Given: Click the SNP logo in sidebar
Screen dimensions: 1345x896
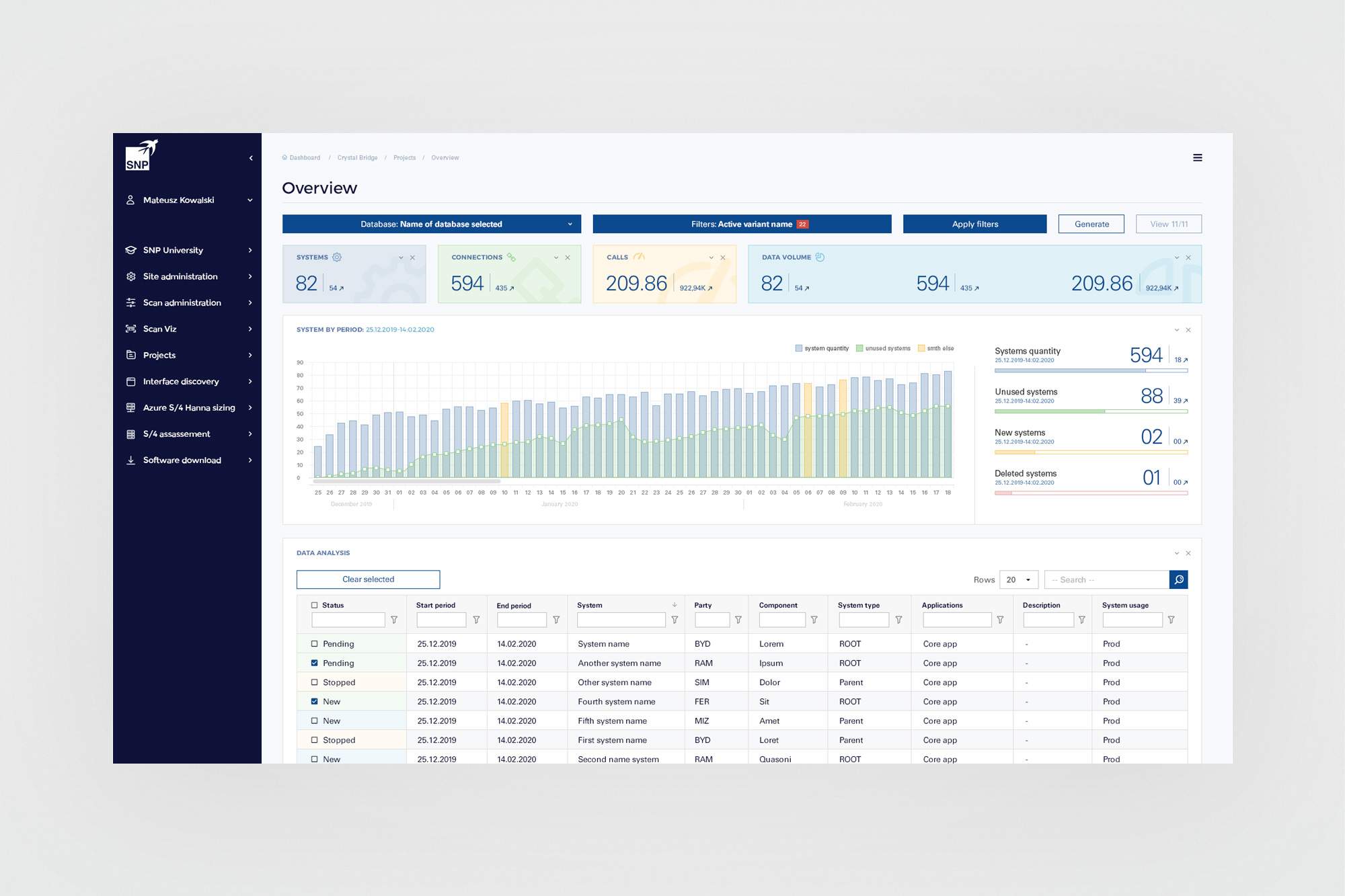Looking at the screenshot, I should click(x=141, y=156).
